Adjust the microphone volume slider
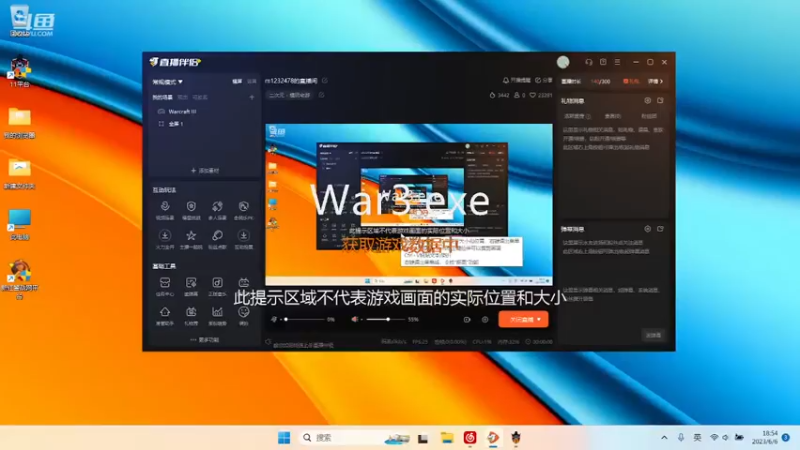Screen dimensions: 800x450 point(305,319)
